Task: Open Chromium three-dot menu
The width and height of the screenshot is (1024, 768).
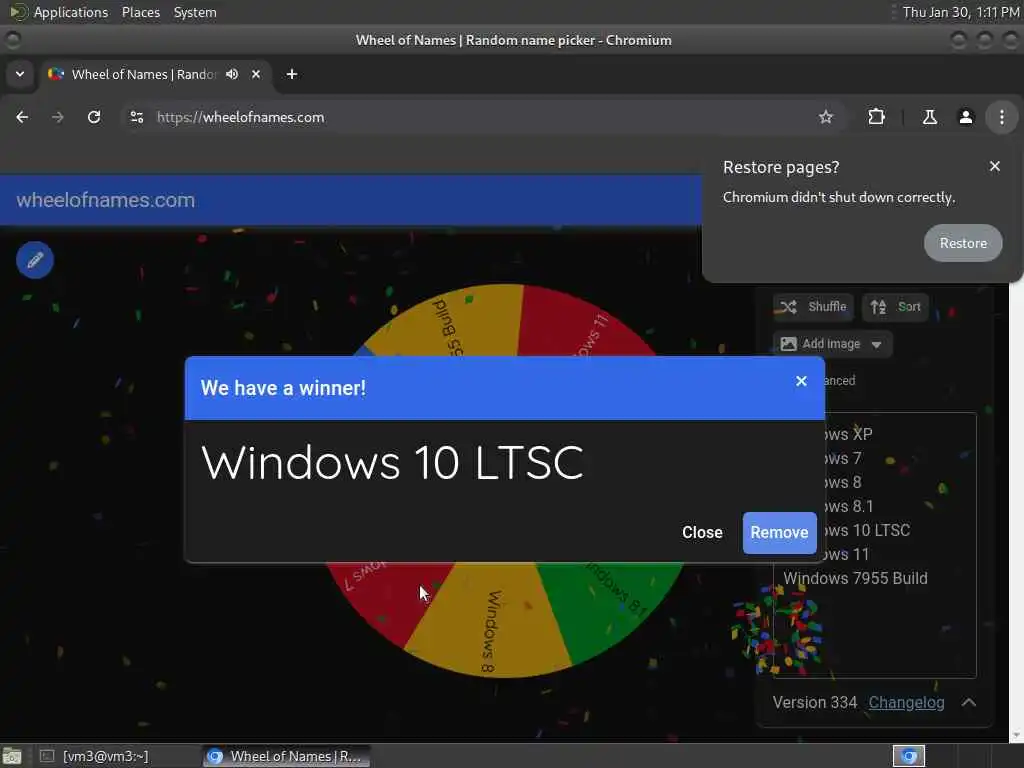Action: [1002, 117]
